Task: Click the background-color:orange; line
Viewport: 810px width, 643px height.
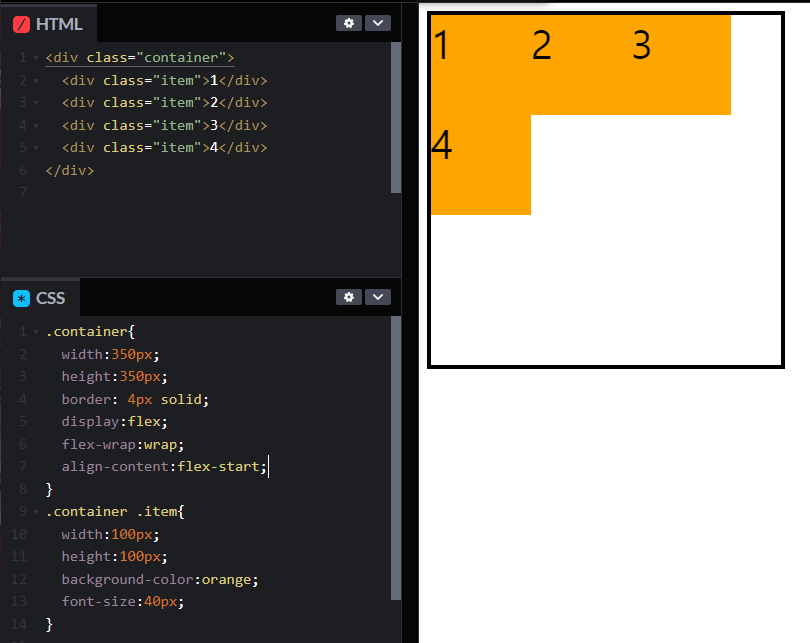Action: point(160,579)
